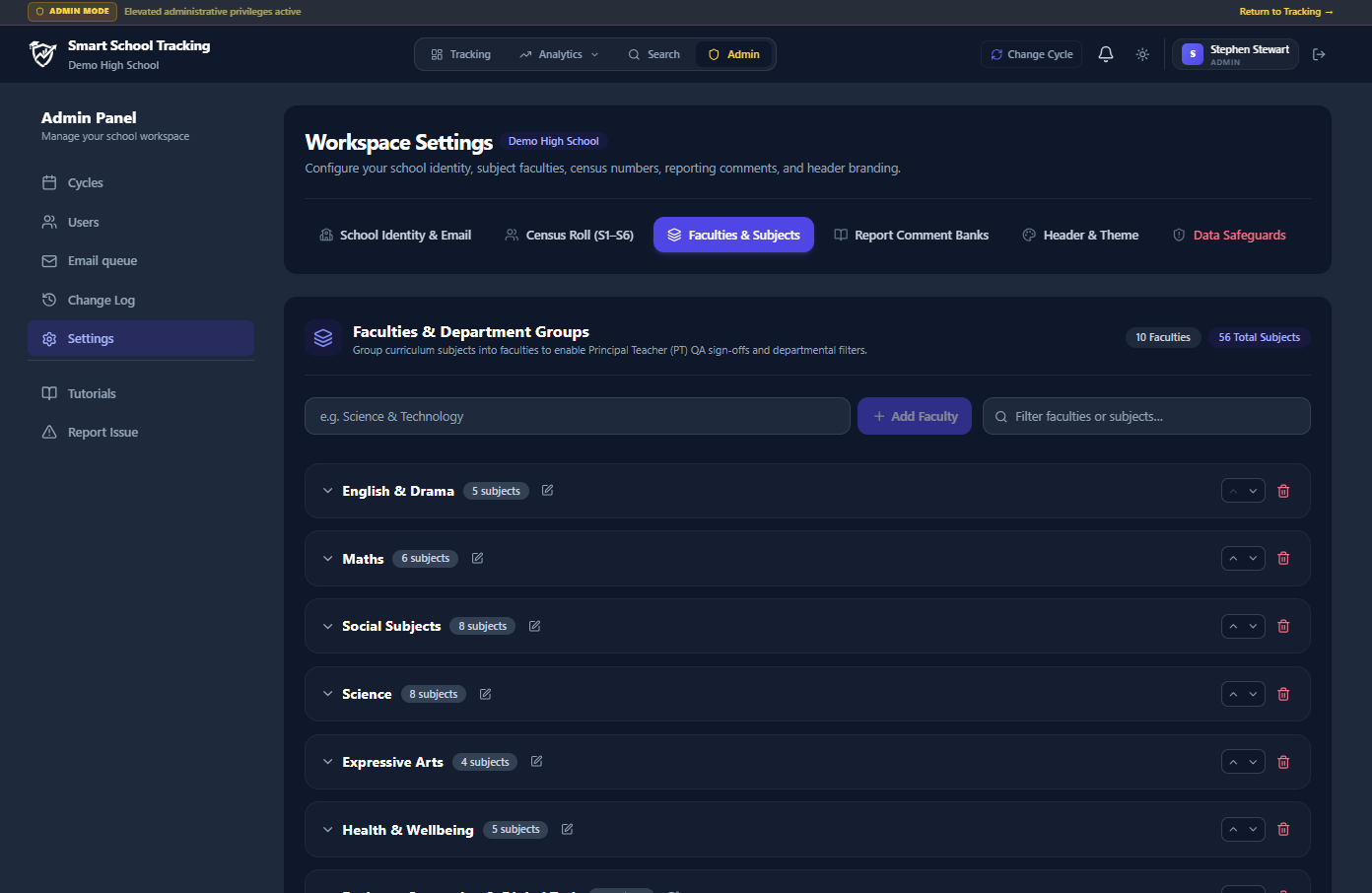Image resolution: width=1372 pixels, height=893 pixels.
Task: Delete the Social Subjects faculty
Action: (1283, 626)
